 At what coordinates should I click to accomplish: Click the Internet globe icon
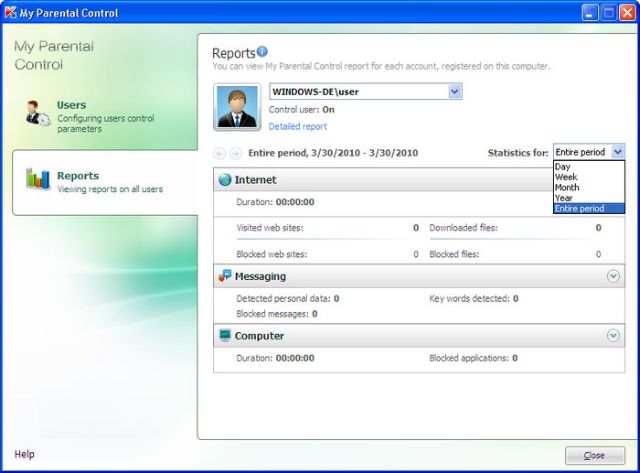pyautogui.click(x=224, y=180)
